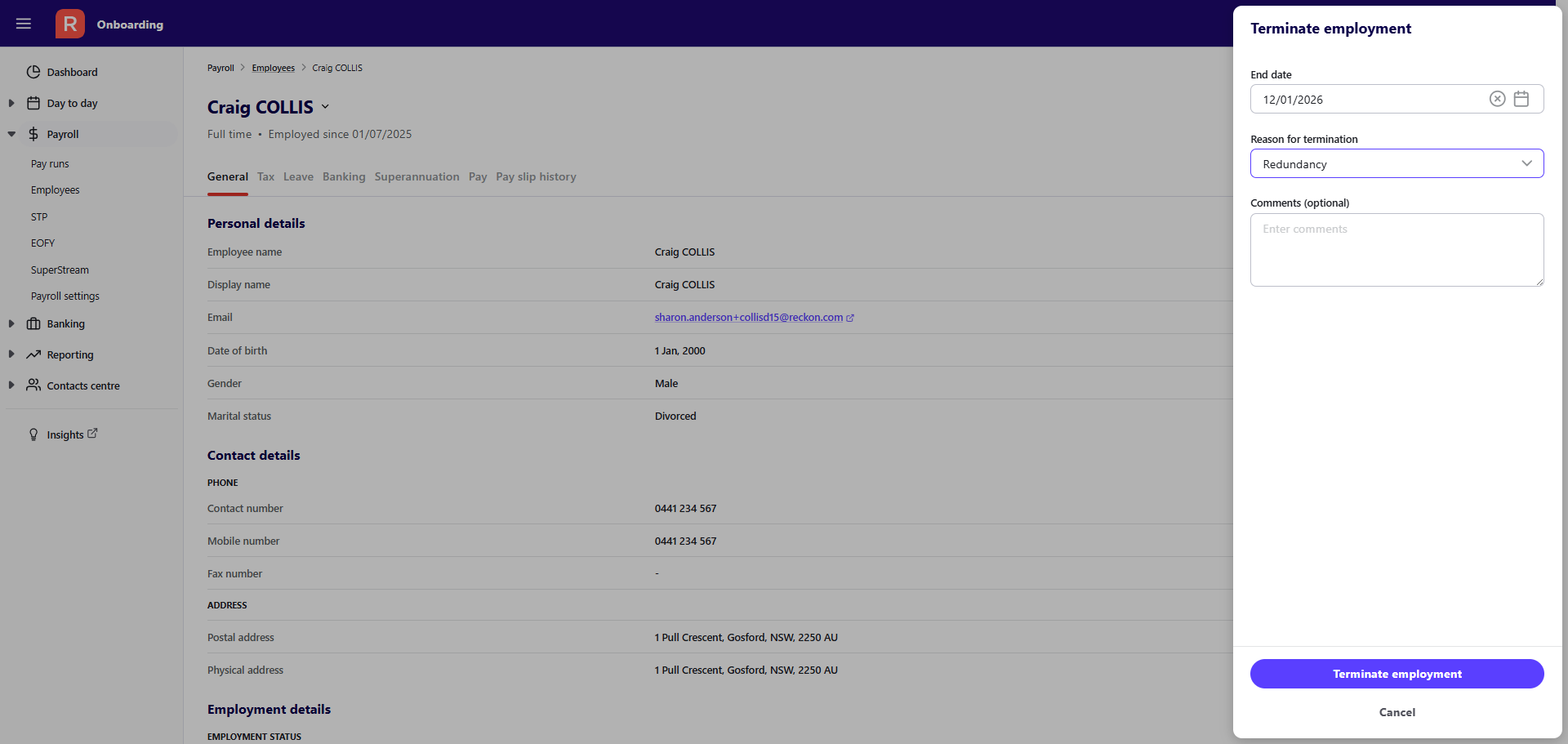The height and width of the screenshot is (744, 1568).
Task: Click the Reckon R logo
Action: tap(70, 24)
